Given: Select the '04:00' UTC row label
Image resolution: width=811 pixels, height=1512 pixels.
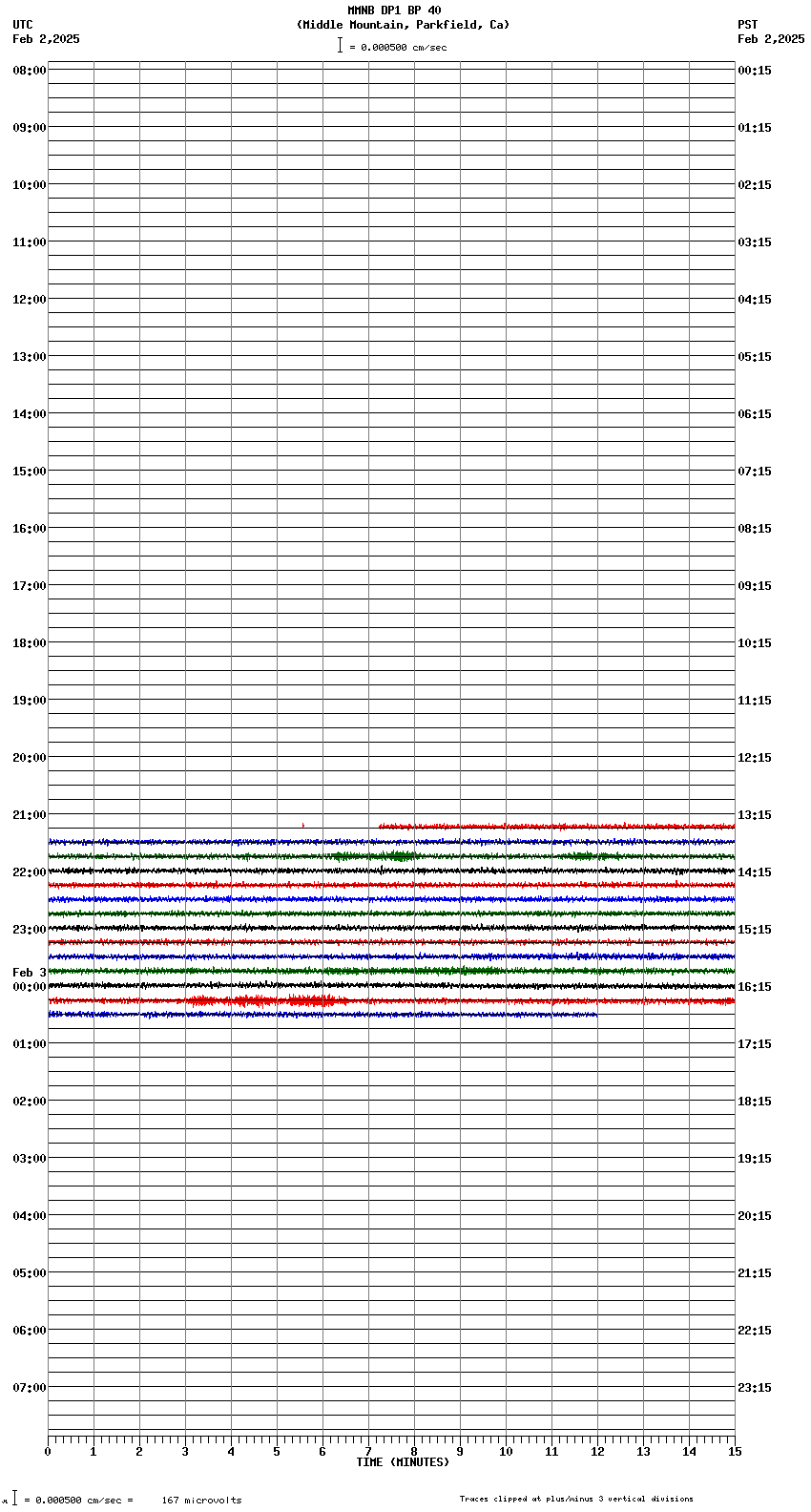Looking at the screenshot, I should (x=29, y=1216).
